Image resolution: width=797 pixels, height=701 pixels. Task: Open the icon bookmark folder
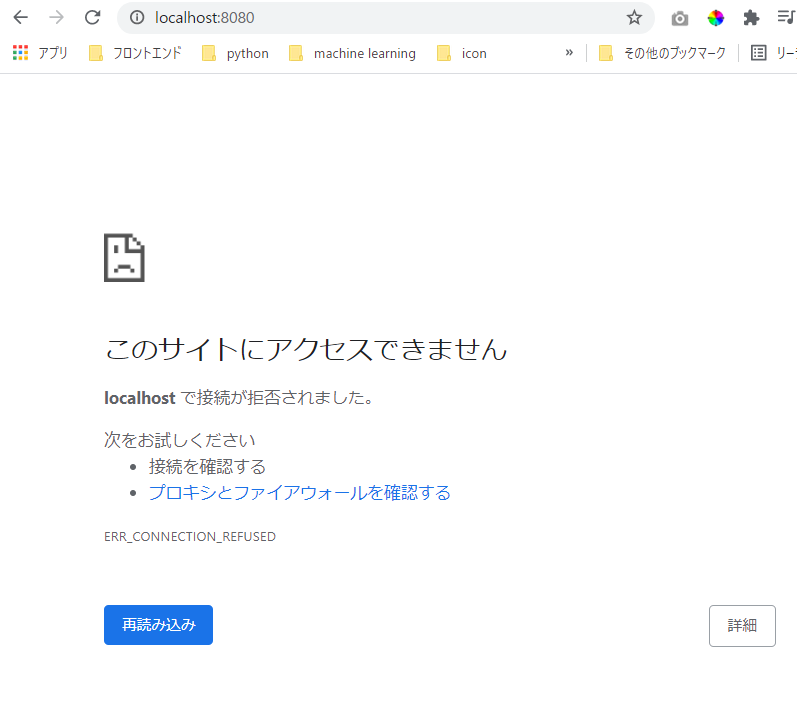click(462, 53)
